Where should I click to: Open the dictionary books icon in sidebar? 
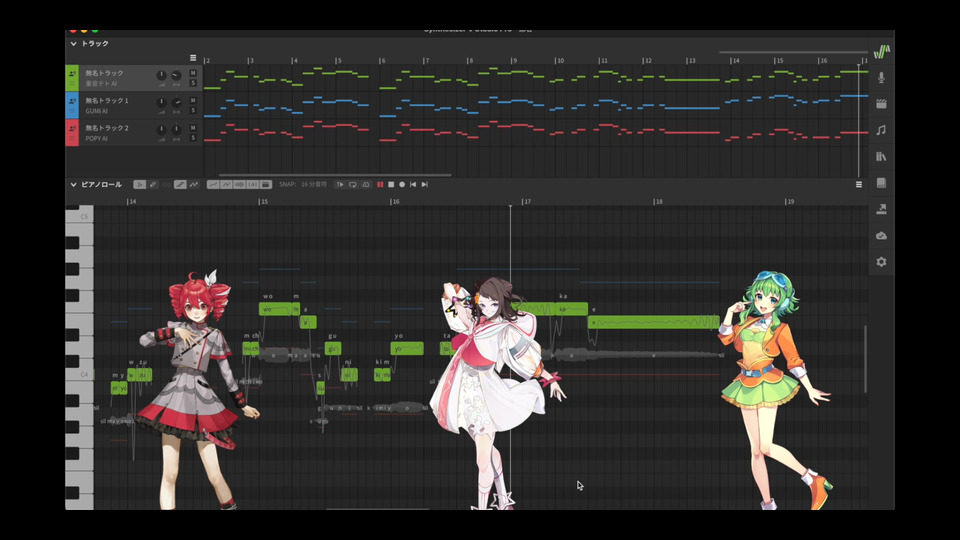tap(881, 157)
